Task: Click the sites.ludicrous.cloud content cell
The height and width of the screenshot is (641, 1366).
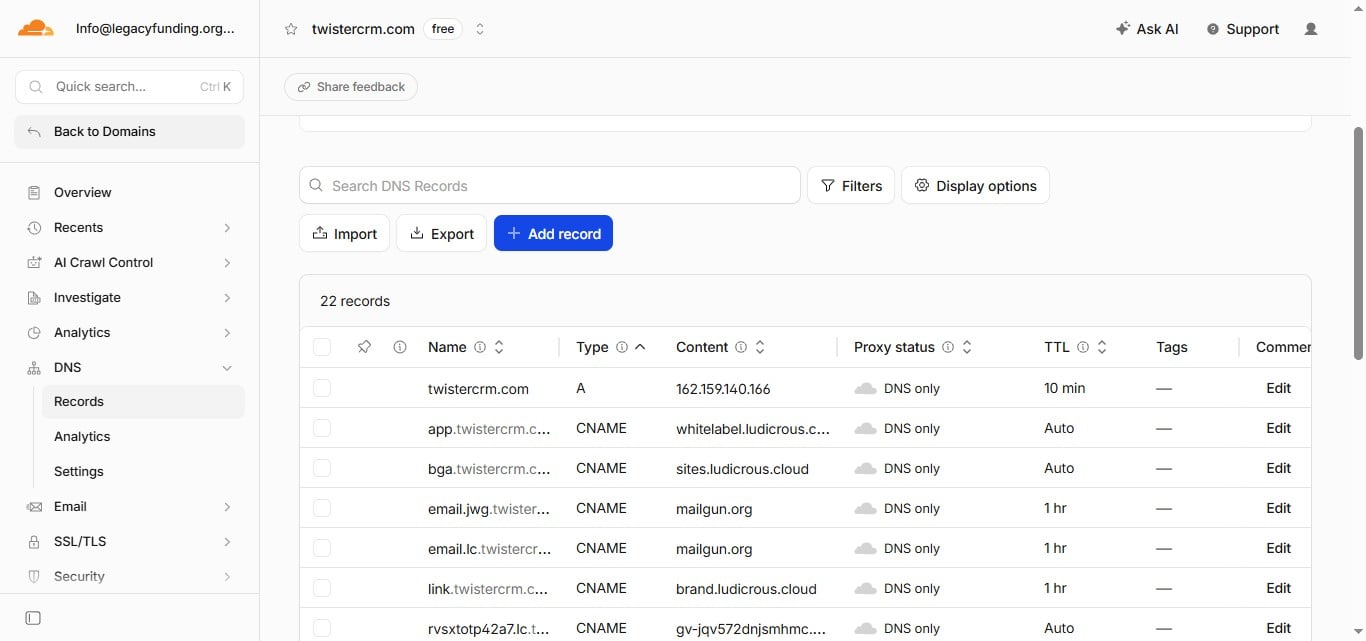Action: tap(742, 468)
